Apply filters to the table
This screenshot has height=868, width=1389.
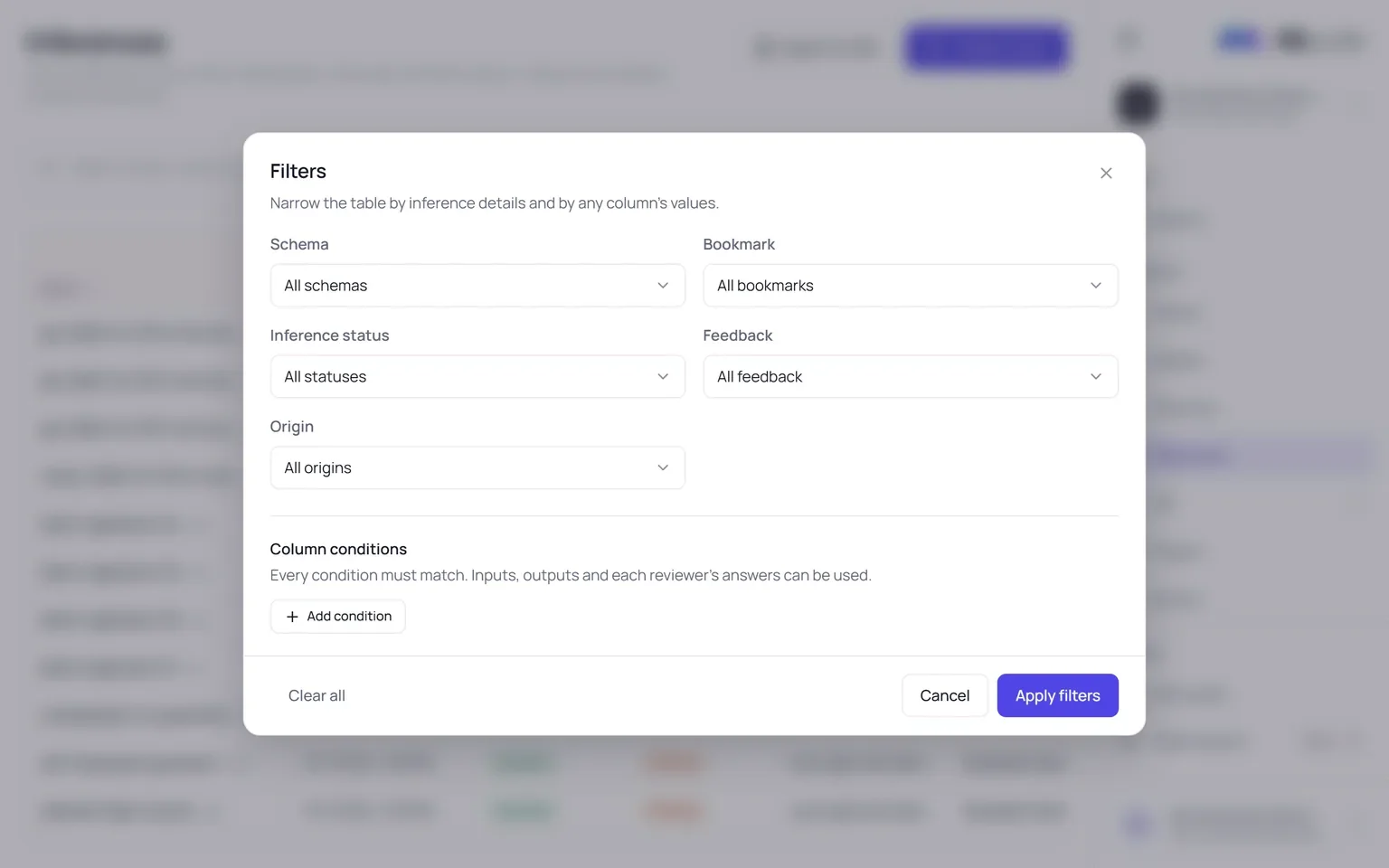tap(1057, 695)
